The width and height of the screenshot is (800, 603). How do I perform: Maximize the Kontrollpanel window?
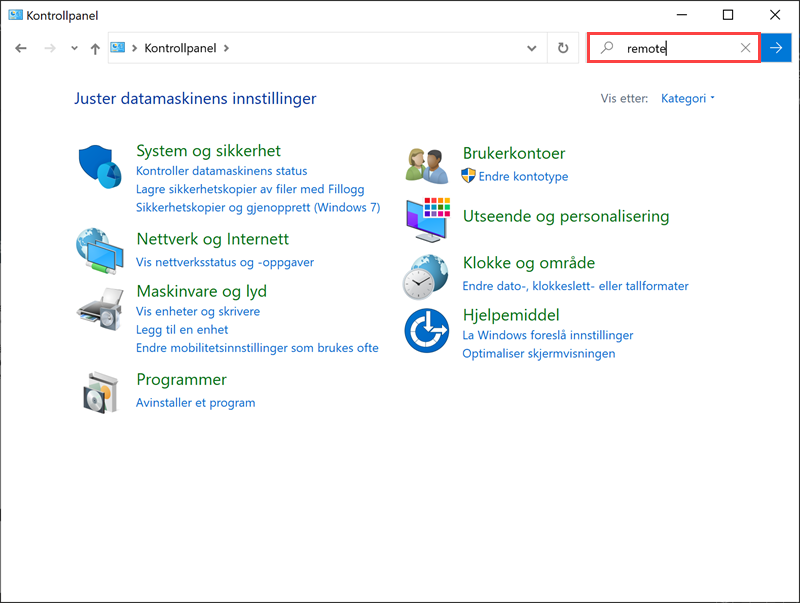click(728, 15)
